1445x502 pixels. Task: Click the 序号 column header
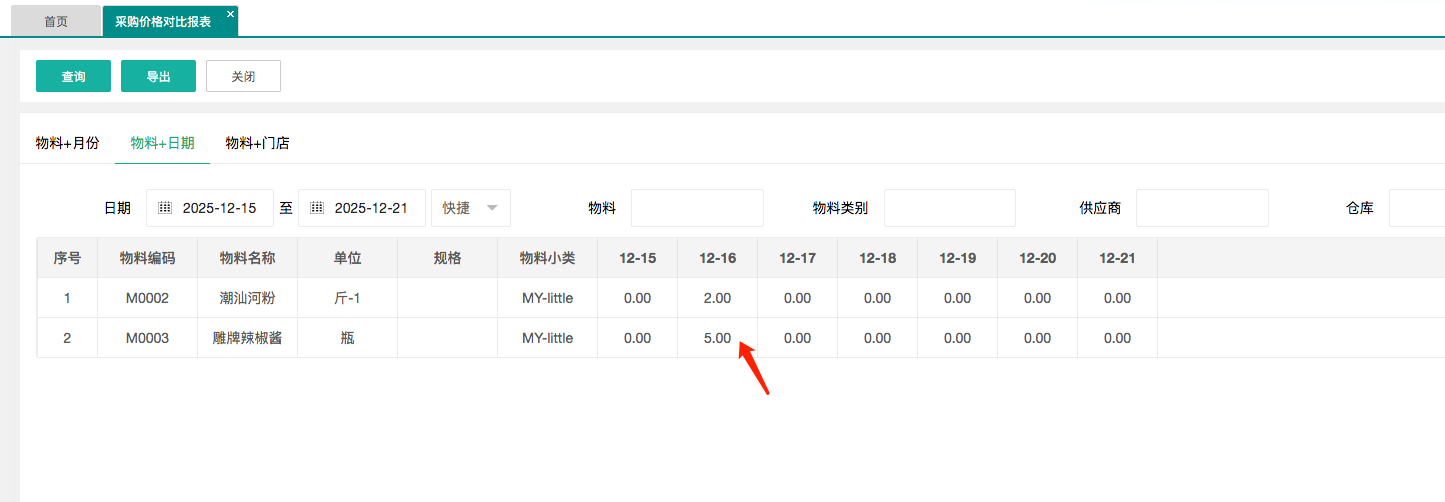[x=67, y=258]
